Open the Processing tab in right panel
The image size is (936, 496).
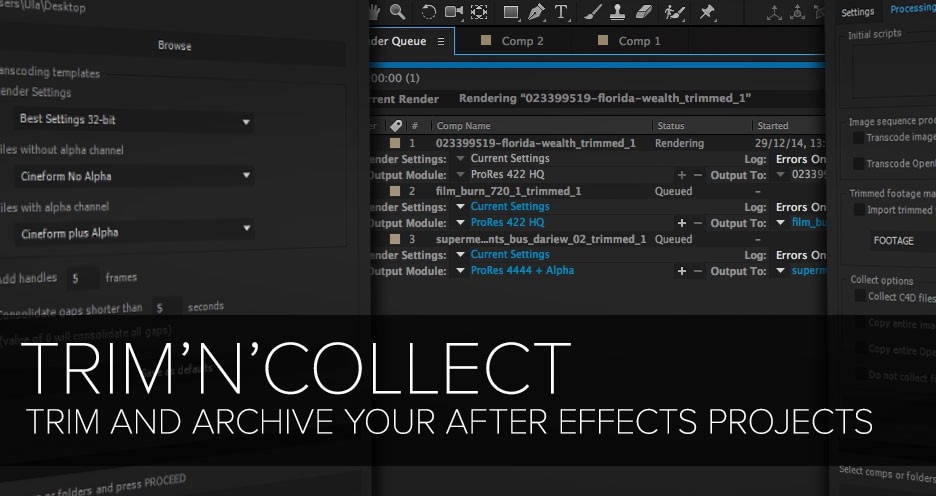(911, 10)
